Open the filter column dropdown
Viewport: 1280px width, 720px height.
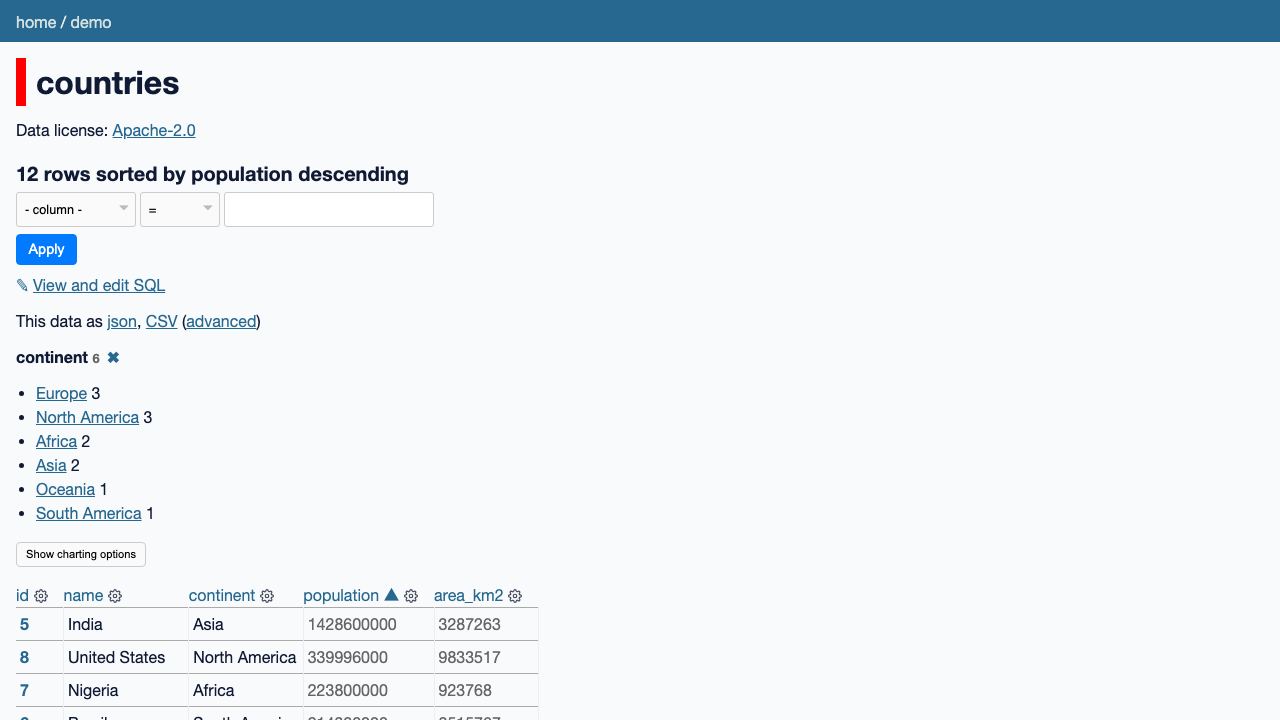(x=76, y=210)
